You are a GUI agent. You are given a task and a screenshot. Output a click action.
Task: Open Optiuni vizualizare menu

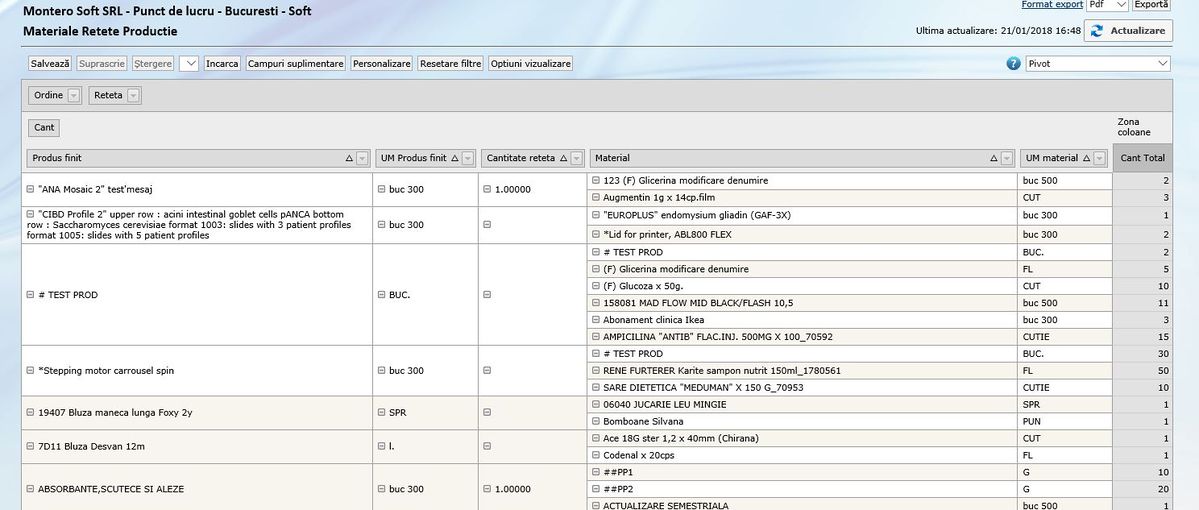click(530, 63)
